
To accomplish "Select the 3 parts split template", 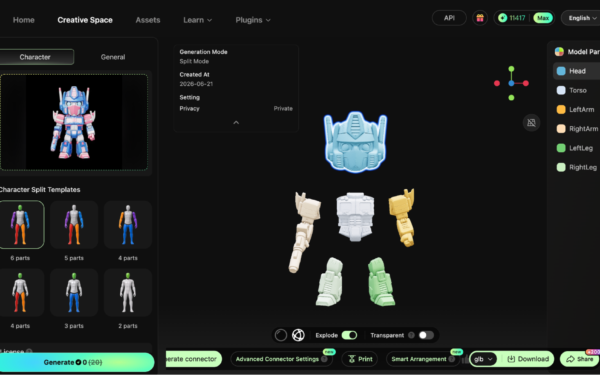I will pyautogui.click(x=74, y=293).
